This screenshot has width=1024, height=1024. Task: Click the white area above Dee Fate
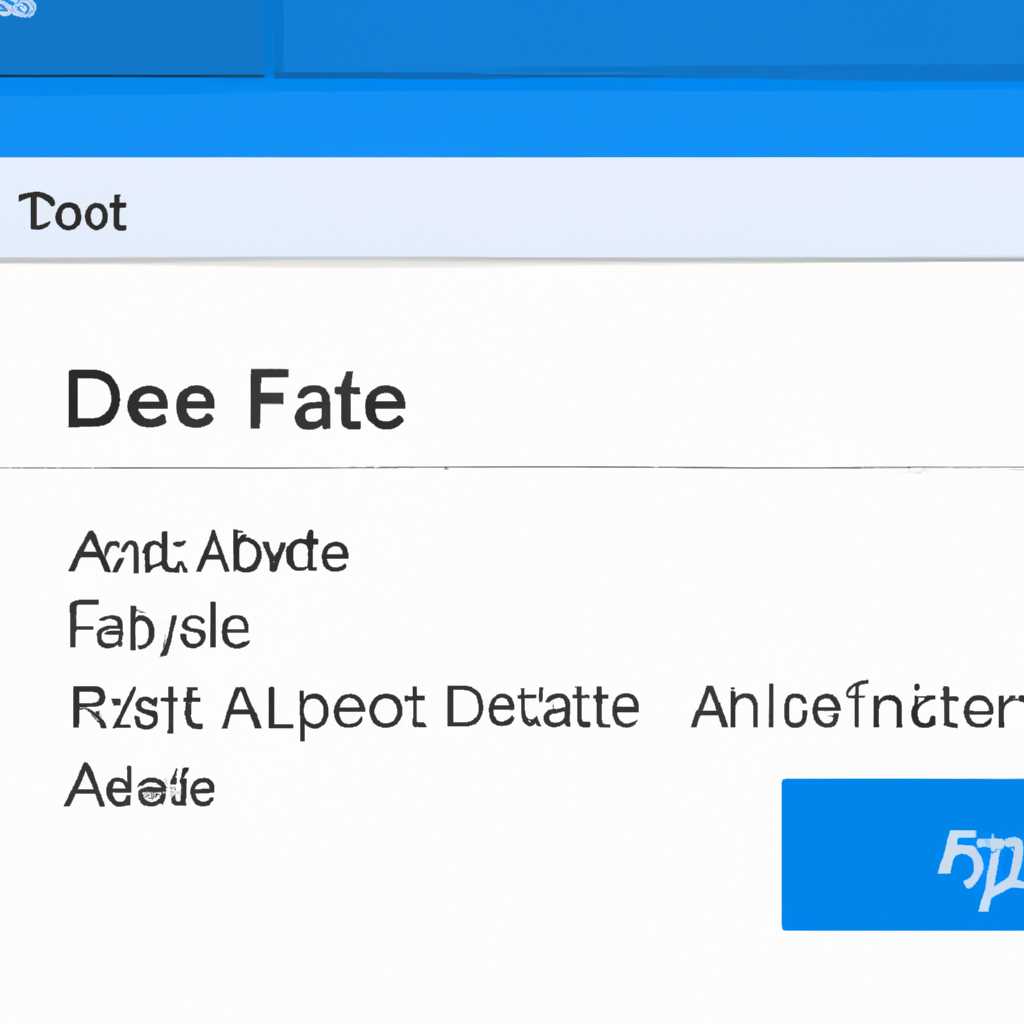click(x=512, y=313)
